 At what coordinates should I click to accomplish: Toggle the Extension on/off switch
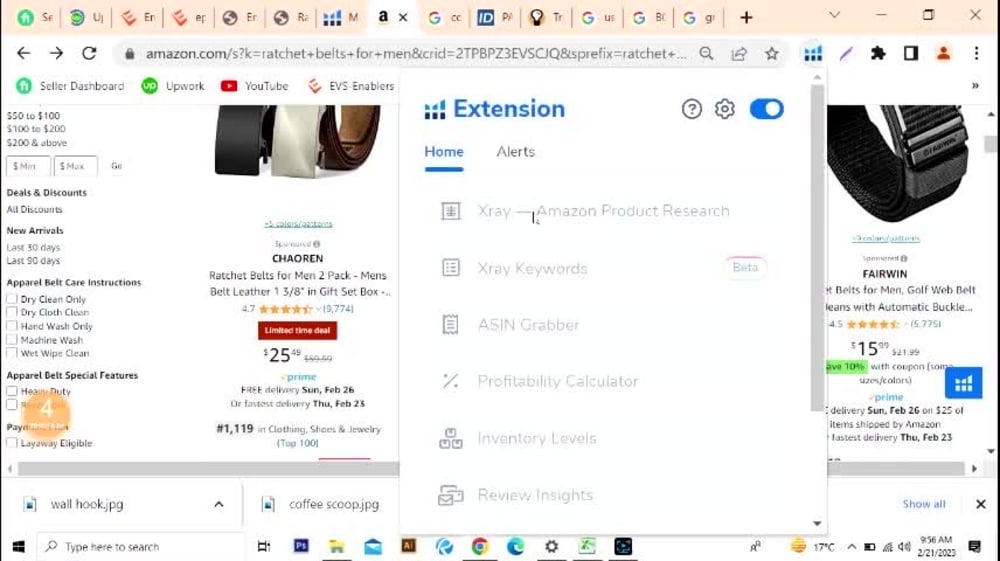coord(767,109)
